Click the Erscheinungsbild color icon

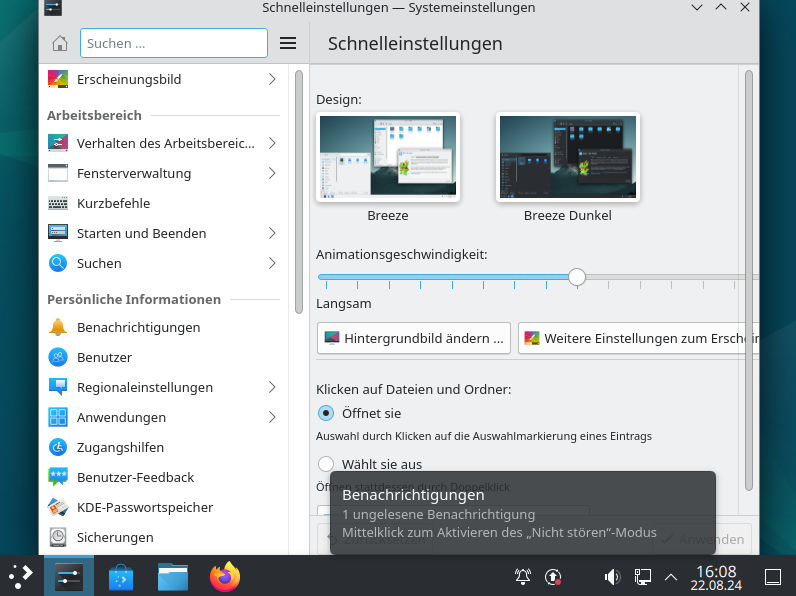tap(58, 79)
